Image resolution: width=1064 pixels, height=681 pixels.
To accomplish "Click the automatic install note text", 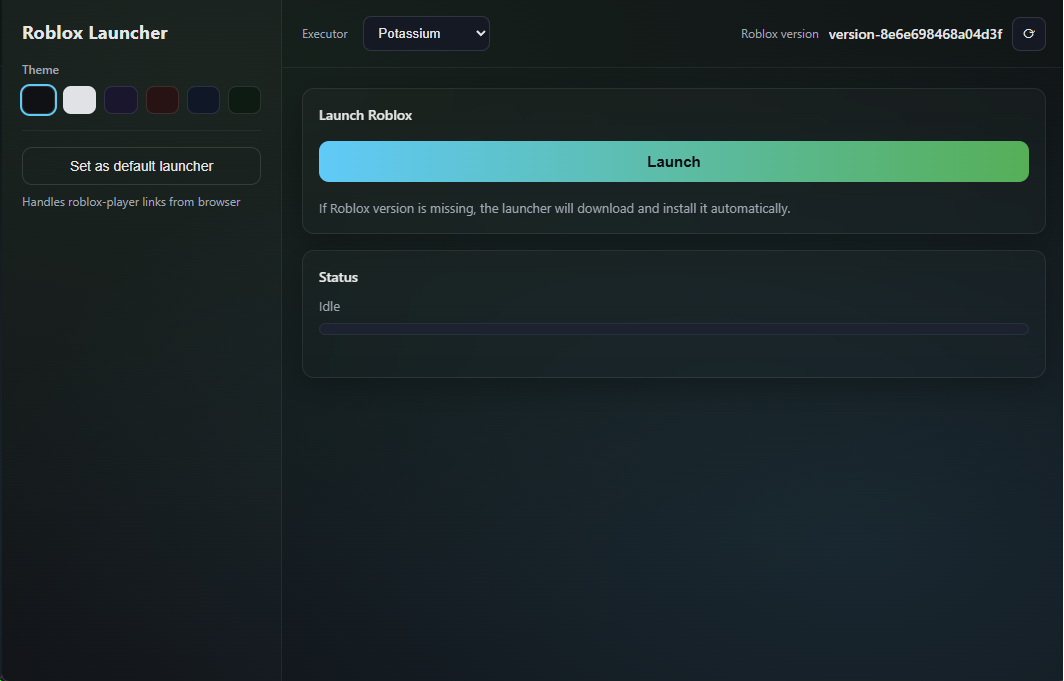I will [x=553, y=208].
